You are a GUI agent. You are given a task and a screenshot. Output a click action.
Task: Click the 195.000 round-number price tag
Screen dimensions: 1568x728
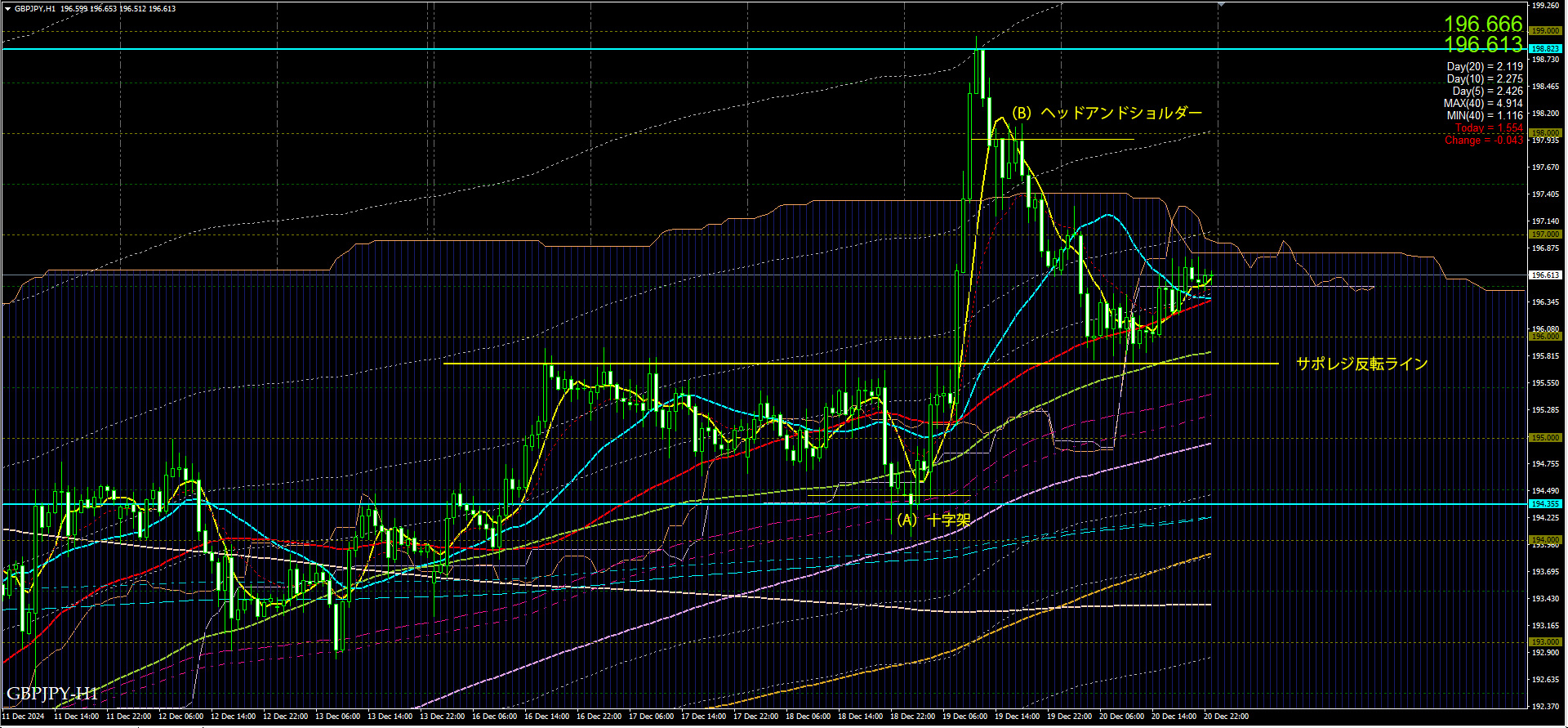click(1545, 438)
